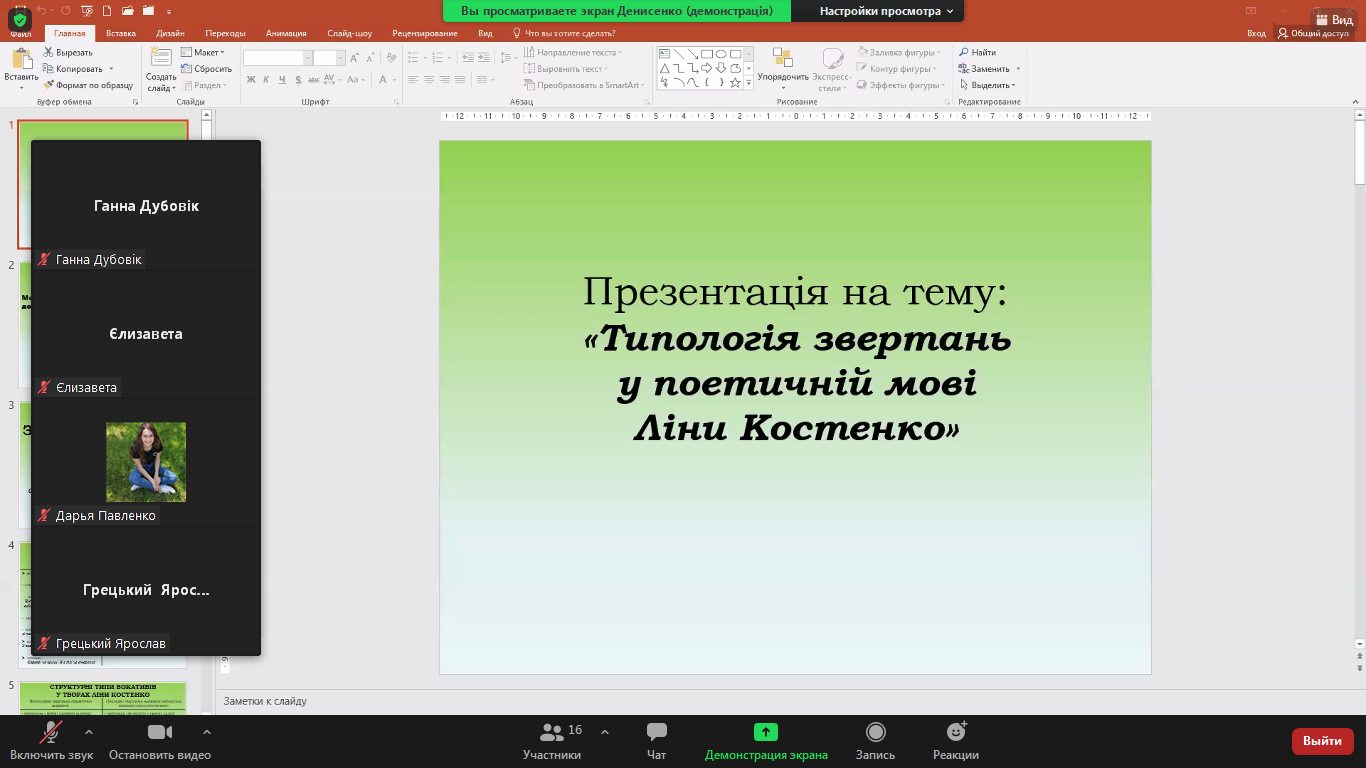This screenshot has width=1366, height=768.
Task: Open Участники participants panel
Action: tap(552, 741)
